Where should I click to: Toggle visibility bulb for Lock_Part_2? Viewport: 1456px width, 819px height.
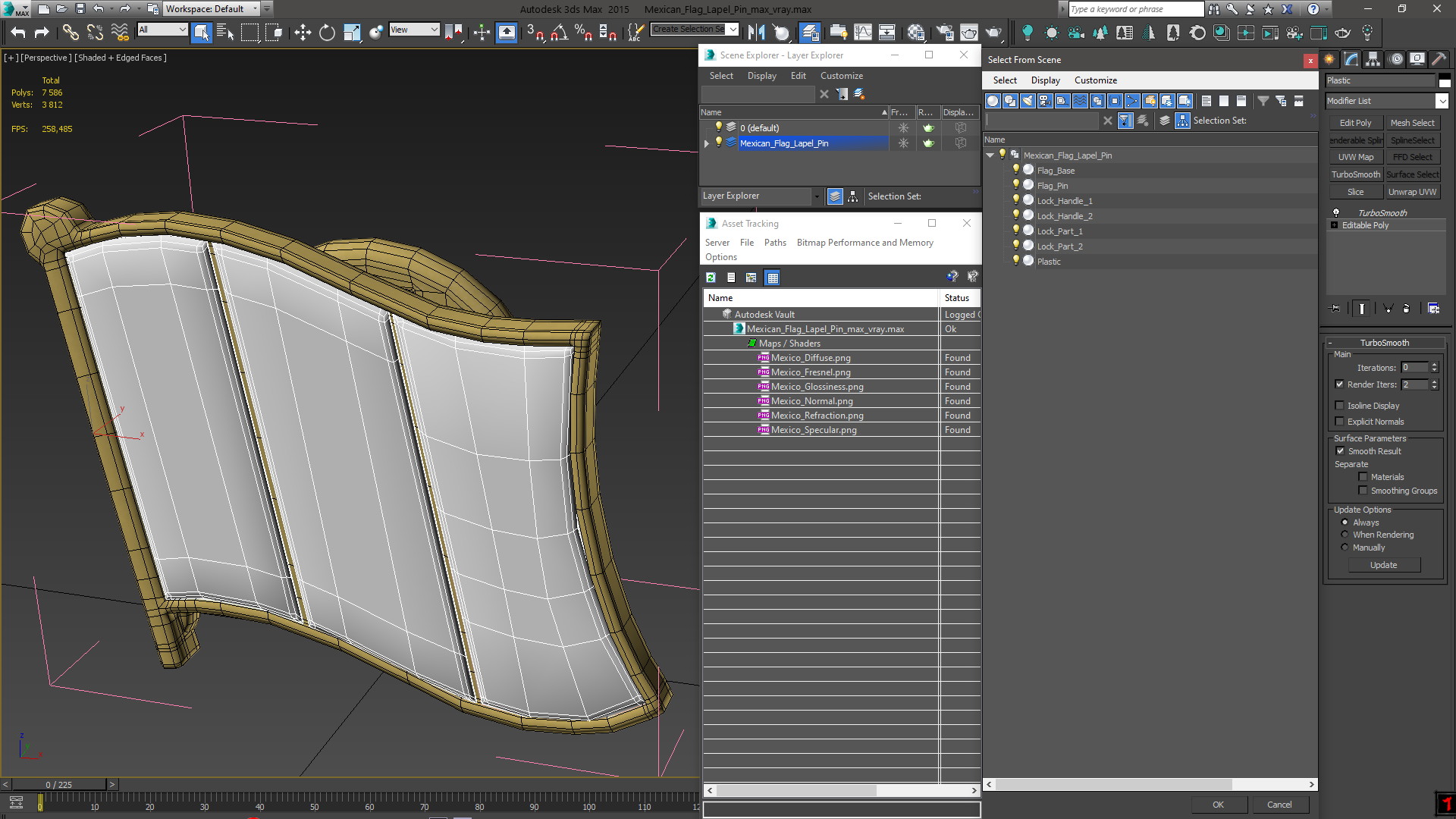1016,246
